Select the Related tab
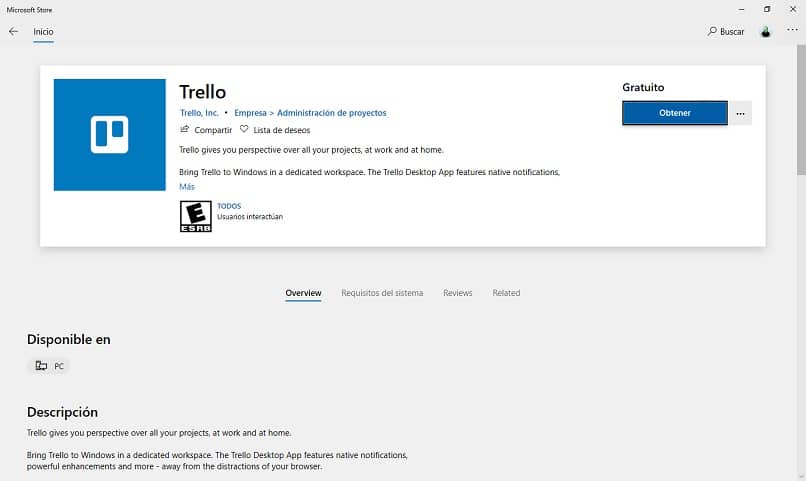 (x=506, y=293)
